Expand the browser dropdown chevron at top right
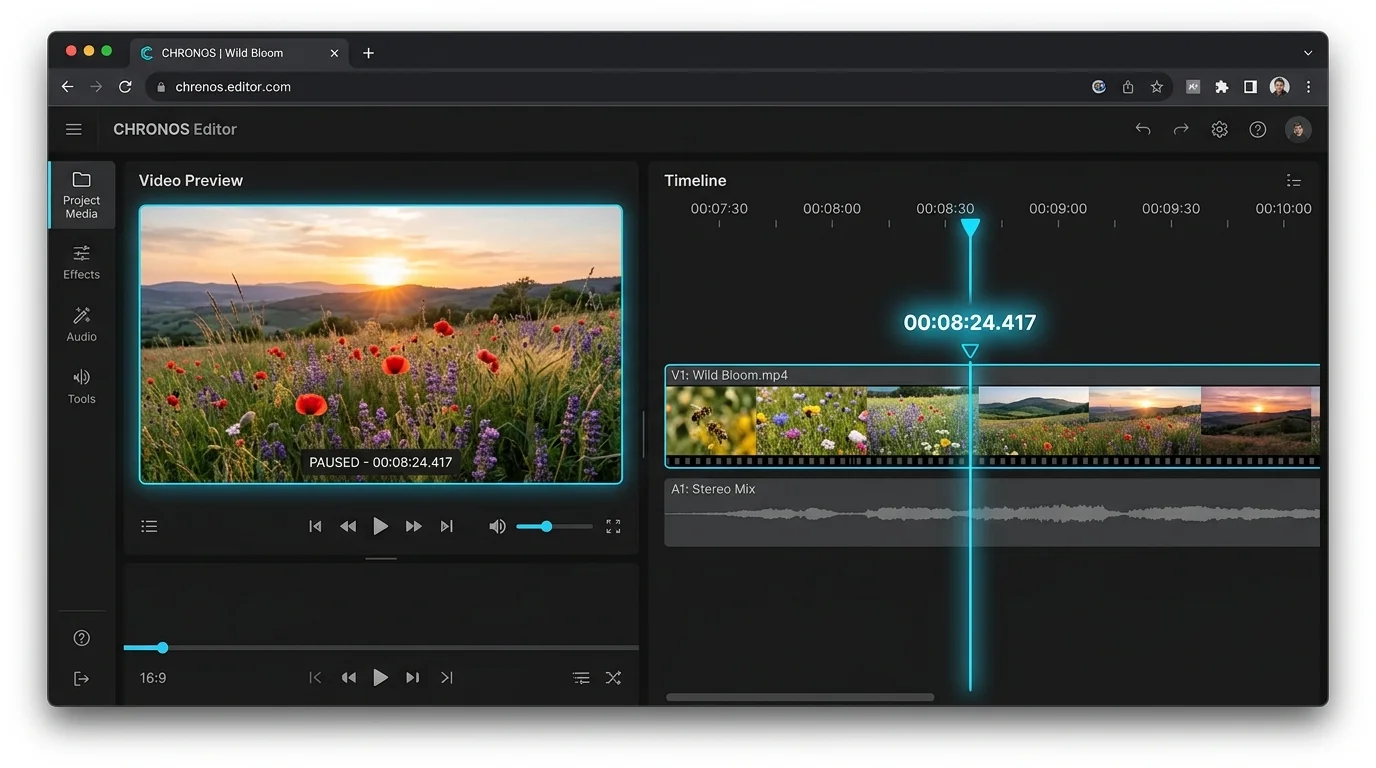1376x768 pixels. tap(1307, 52)
